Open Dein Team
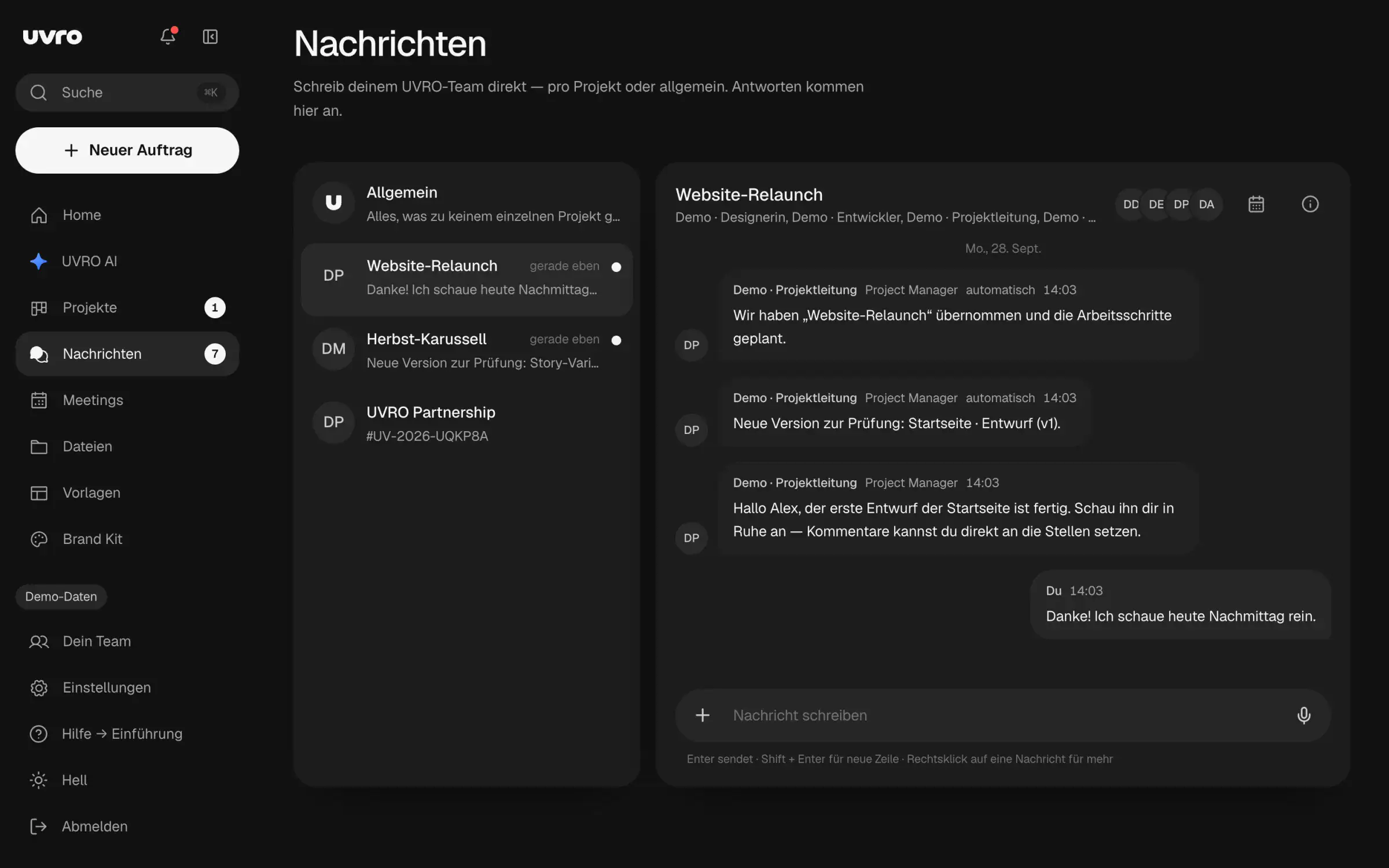This screenshot has height=868, width=1389. (127, 641)
